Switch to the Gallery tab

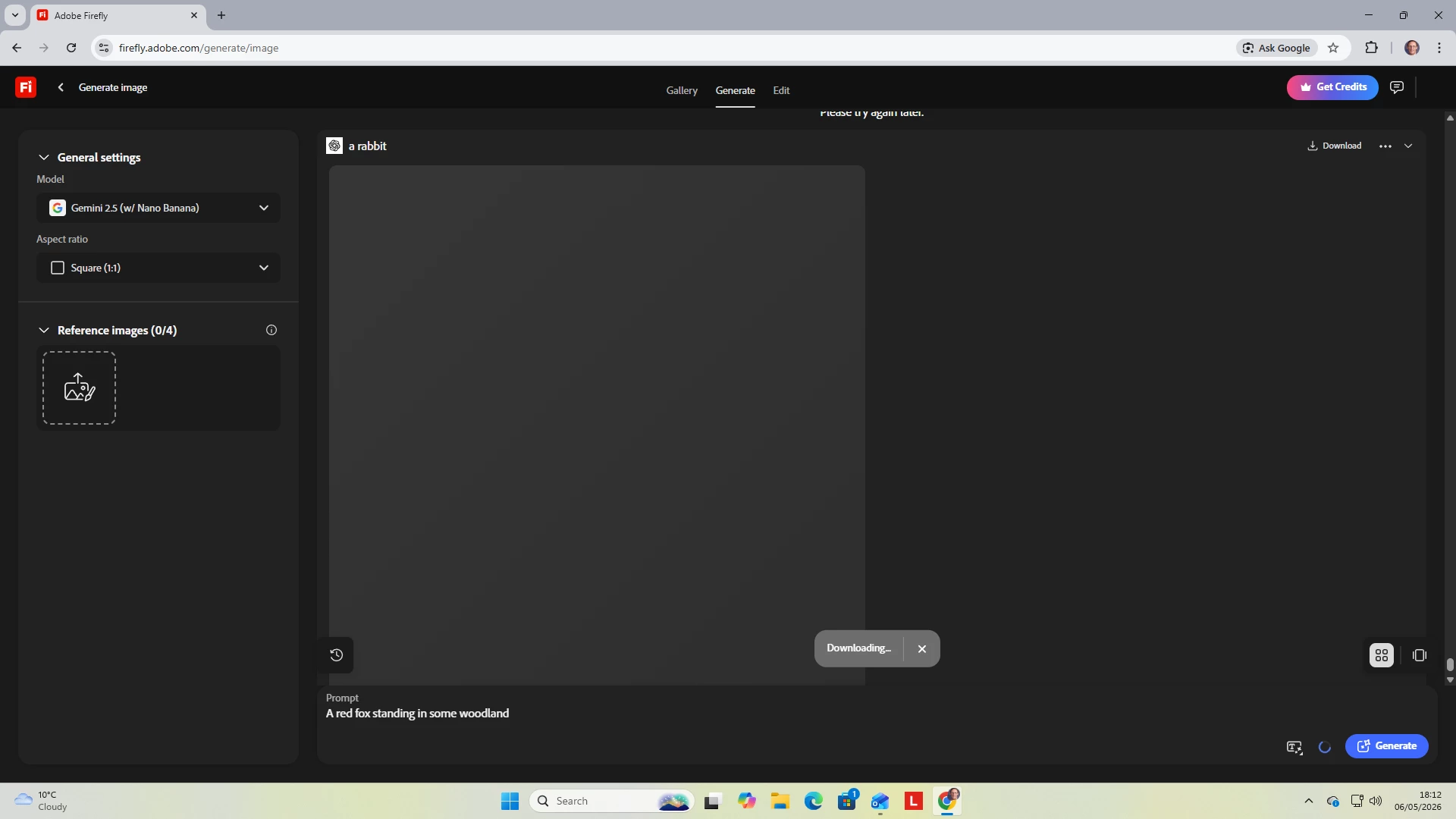point(682,90)
